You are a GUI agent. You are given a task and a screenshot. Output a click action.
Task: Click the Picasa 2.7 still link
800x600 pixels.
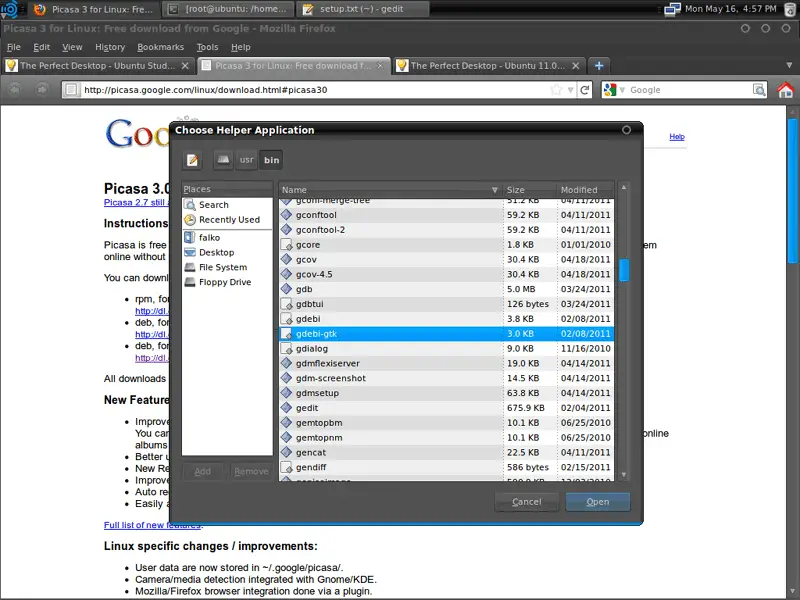click(136, 203)
